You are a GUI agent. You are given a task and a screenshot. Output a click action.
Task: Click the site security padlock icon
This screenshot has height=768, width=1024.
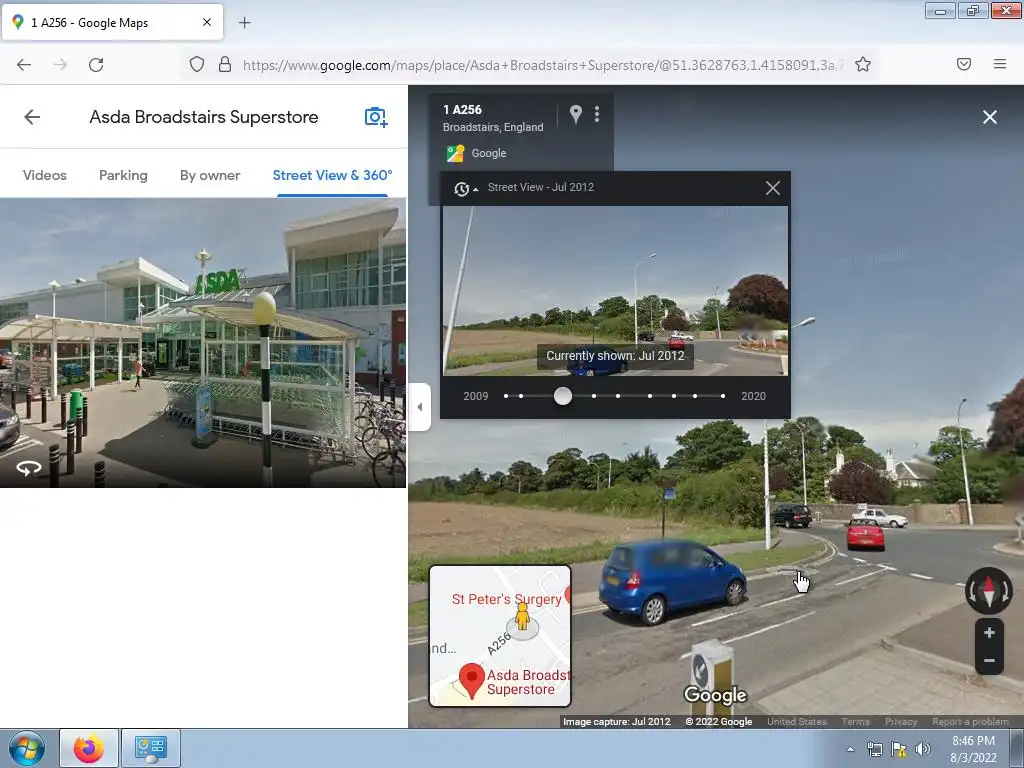tap(225, 64)
